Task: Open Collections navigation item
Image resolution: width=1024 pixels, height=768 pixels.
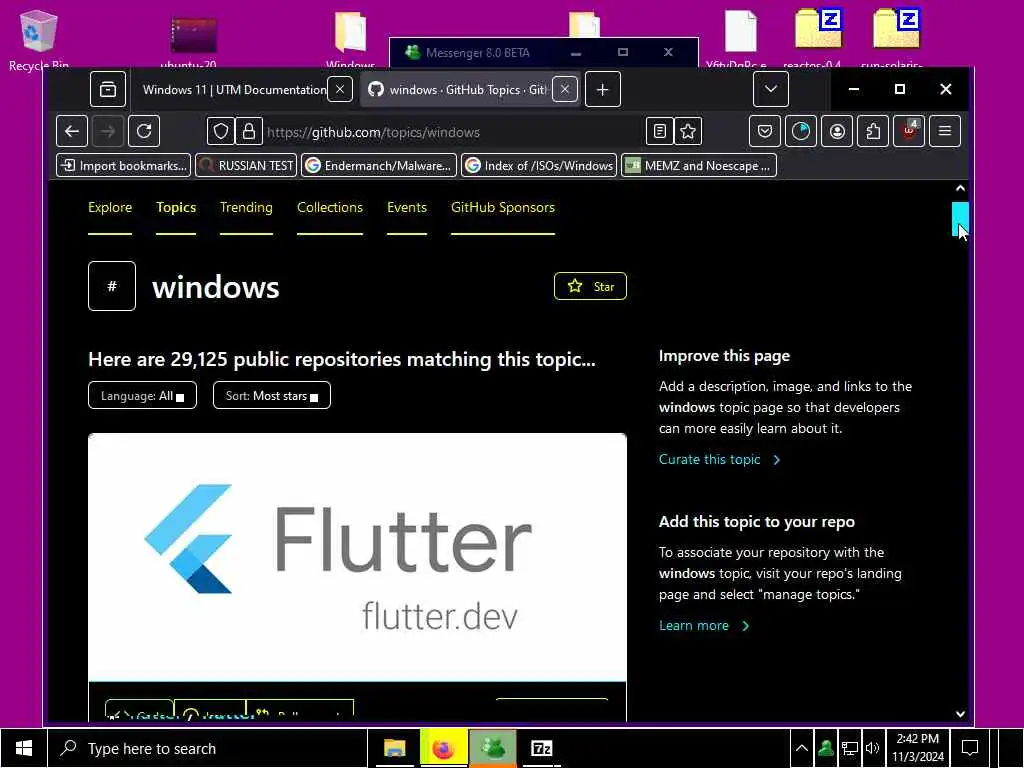Action: click(x=330, y=208)
